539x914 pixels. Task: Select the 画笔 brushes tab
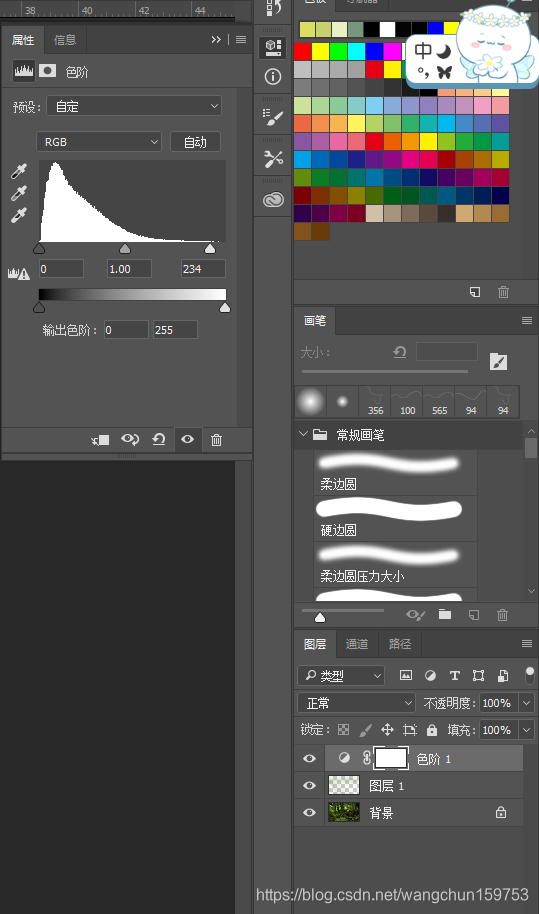[x=315, y=321]
